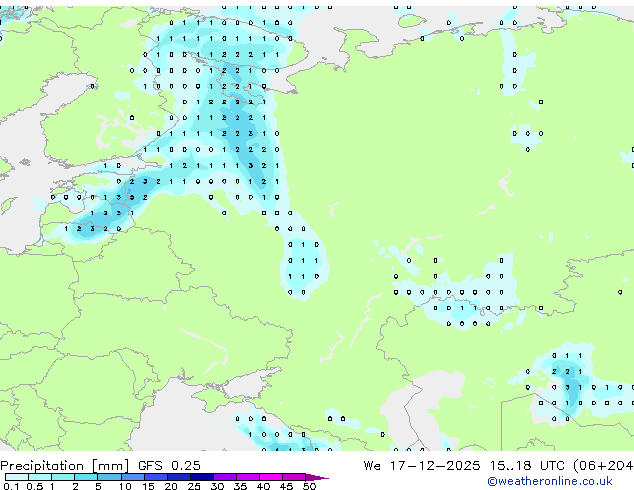Screen dimensions: 634x490
Task: Click the '(06+204' forecast run text
Action: (603, 466)
